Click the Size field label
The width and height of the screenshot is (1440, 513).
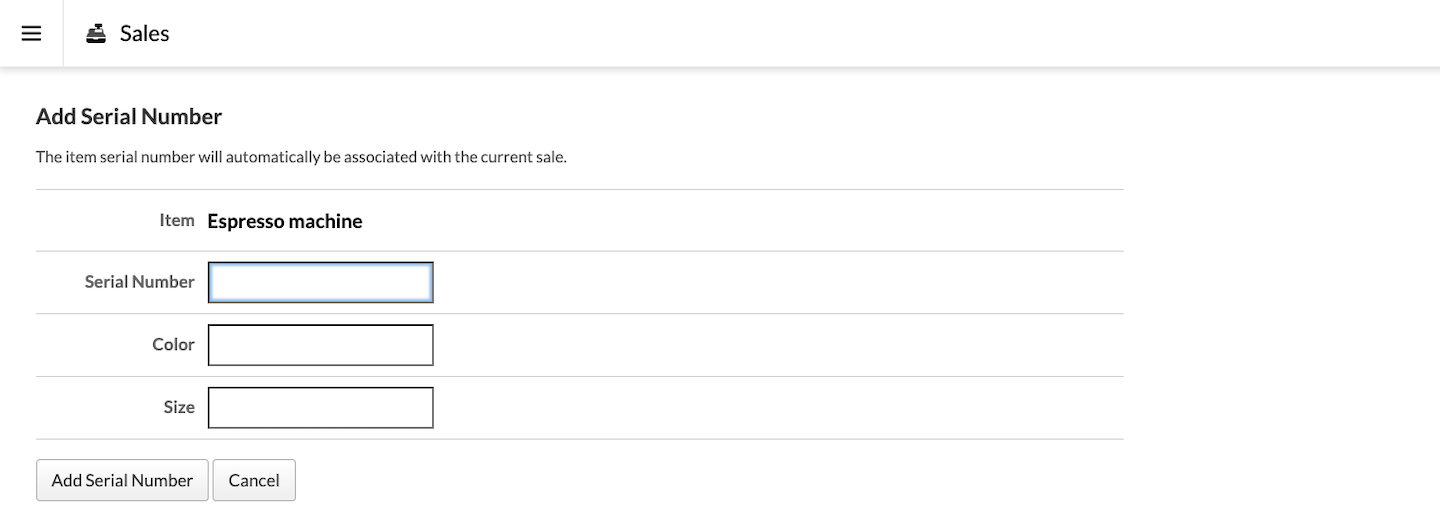(x=179, y=407)
